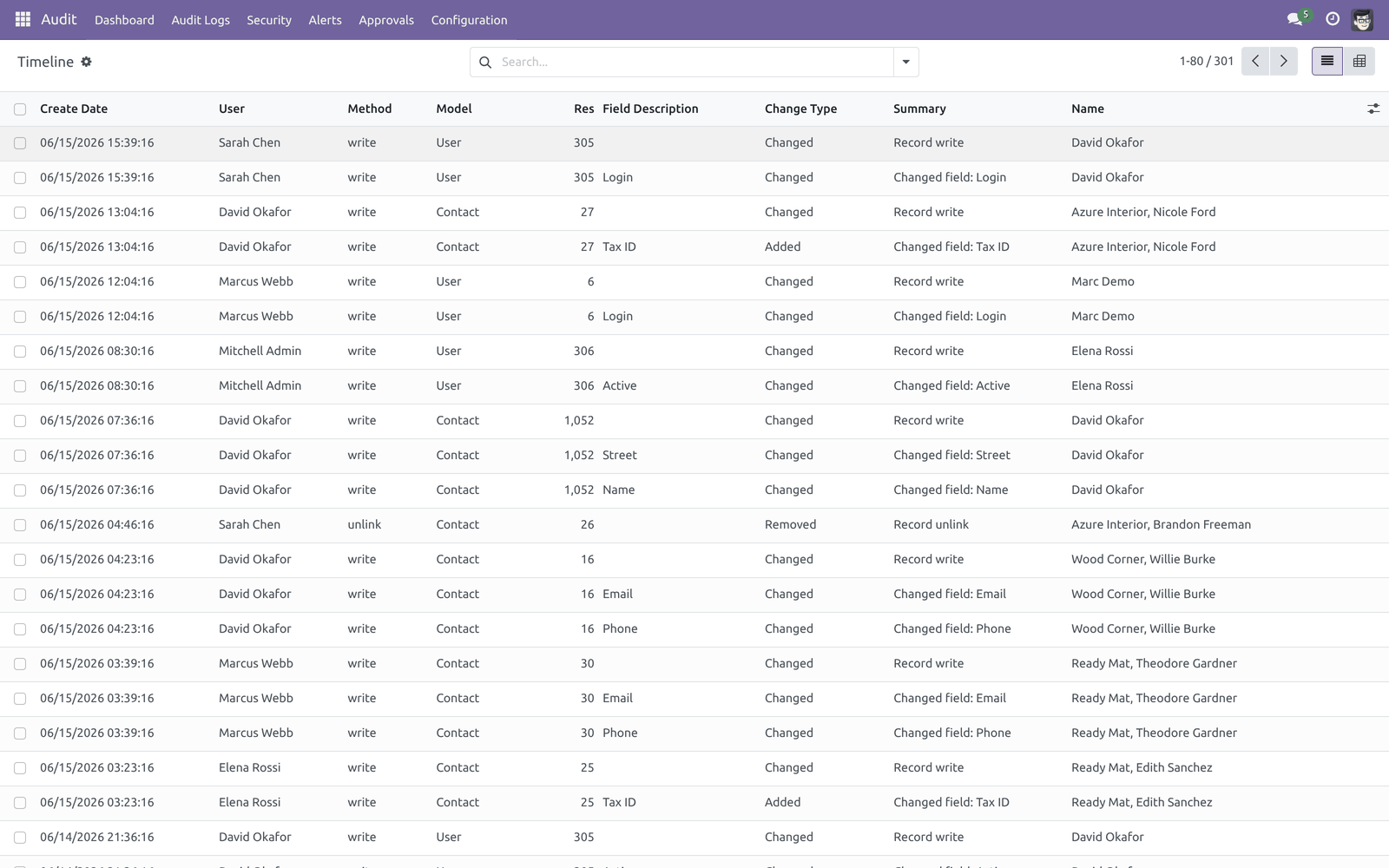
Task: Click the Changed field: Street summary
Action: 951,455
